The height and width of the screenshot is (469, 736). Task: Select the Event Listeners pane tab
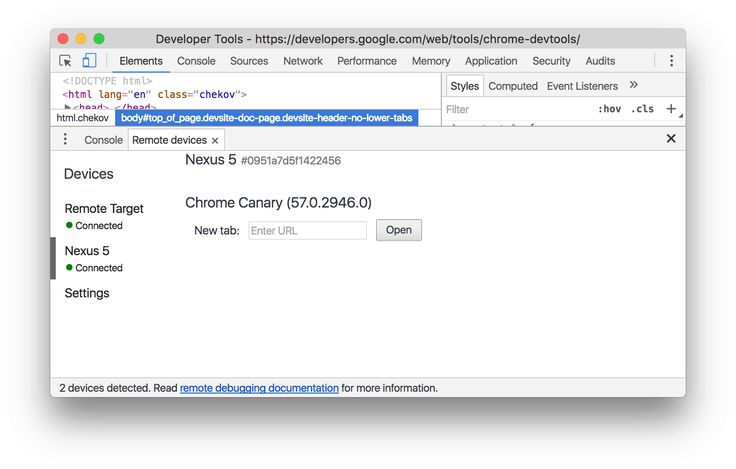tap(582, 86)
